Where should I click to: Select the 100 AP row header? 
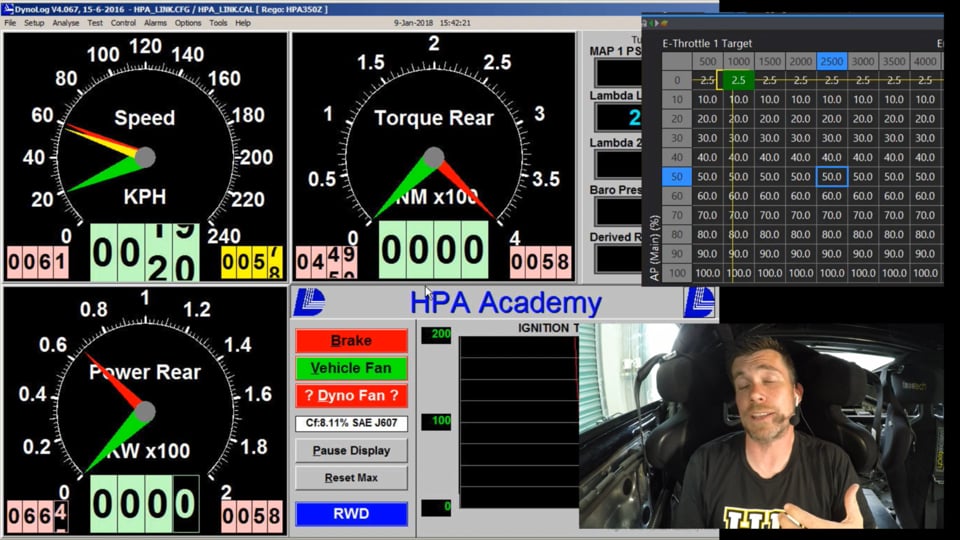coord(677,273)
